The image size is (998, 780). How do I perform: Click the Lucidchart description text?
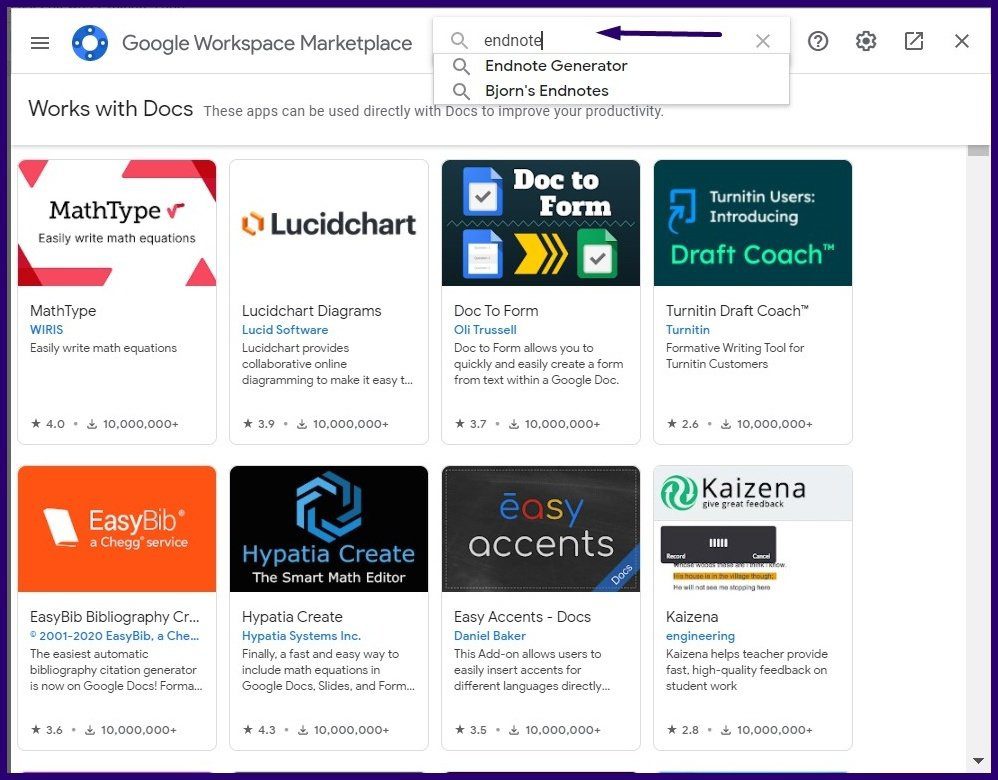click(327, 364)
